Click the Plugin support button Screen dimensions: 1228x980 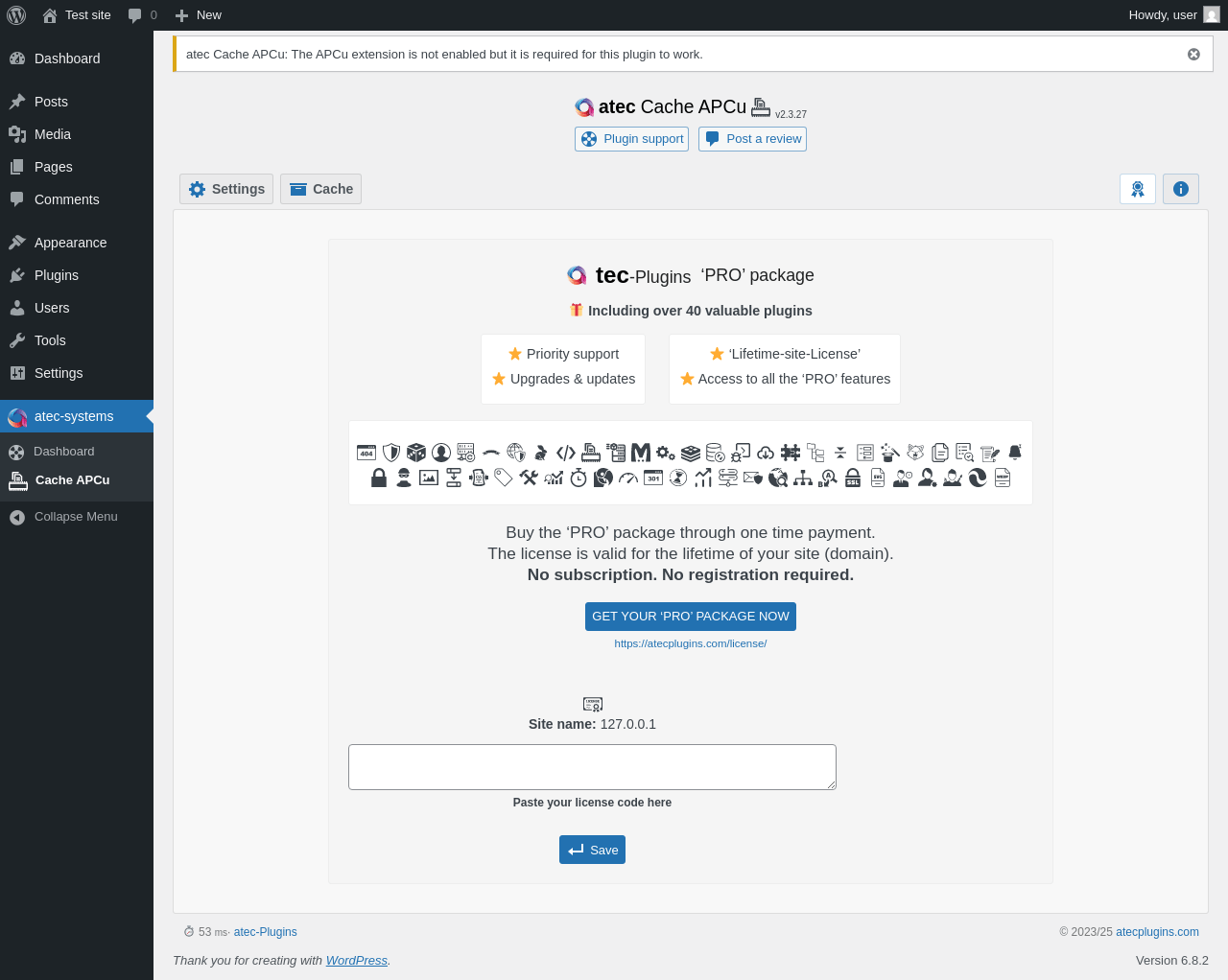pos(631,139)
